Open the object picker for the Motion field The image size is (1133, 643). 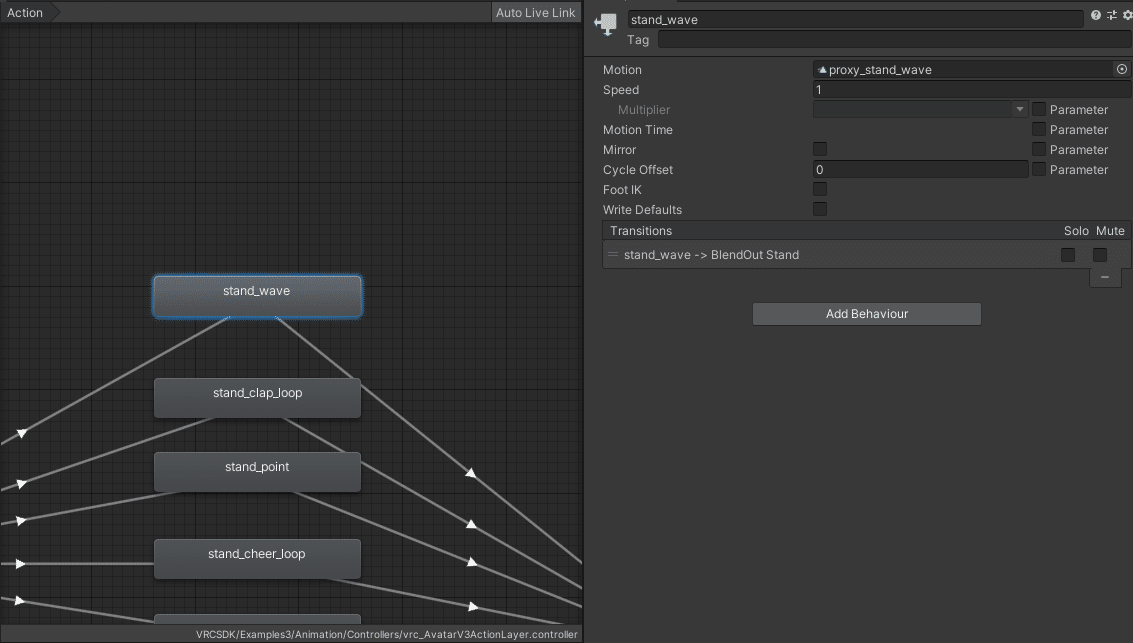(x=1121, y=69)
